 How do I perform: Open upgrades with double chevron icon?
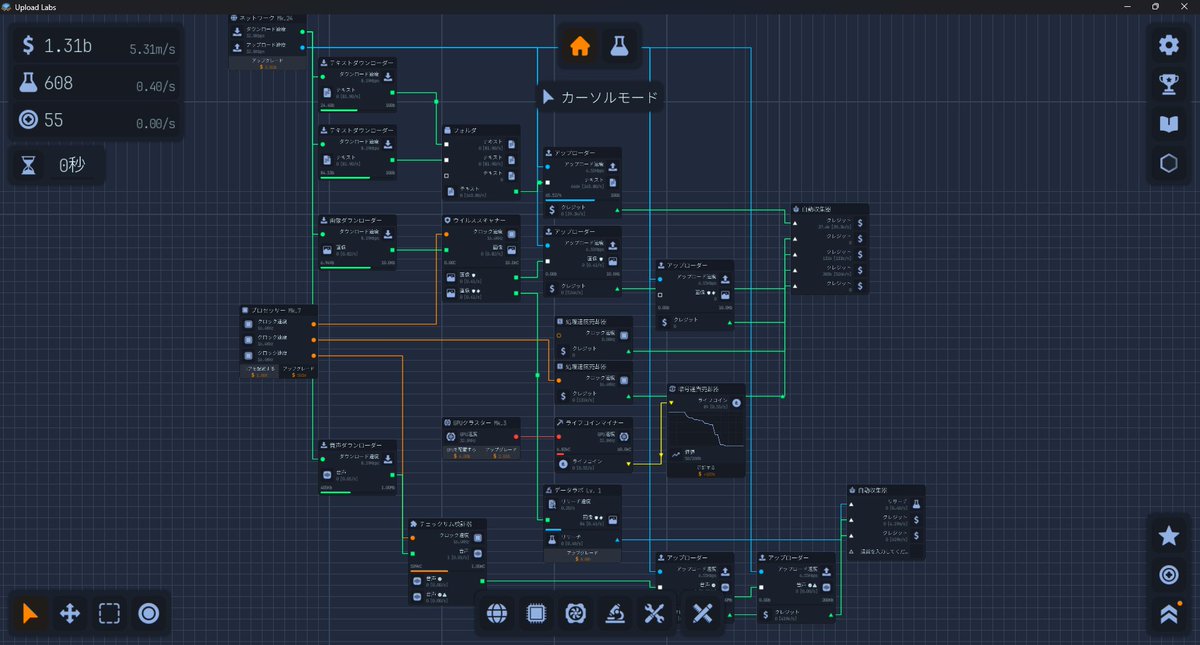pyautogui.click(x=1168, y=615)
